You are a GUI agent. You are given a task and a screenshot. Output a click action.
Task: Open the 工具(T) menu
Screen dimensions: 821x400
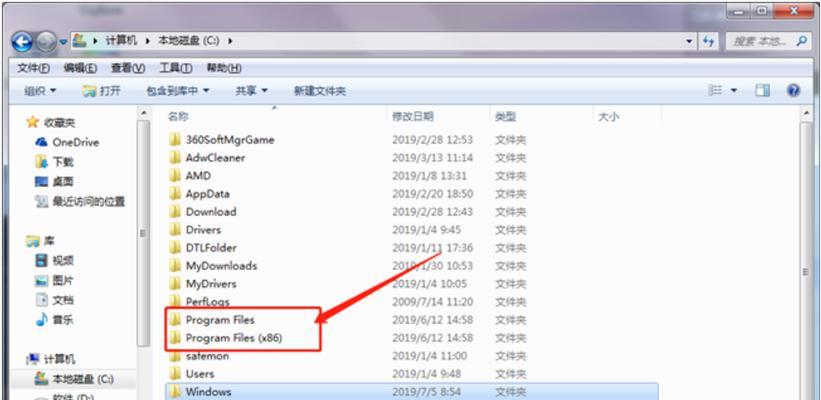pos(175,68)
